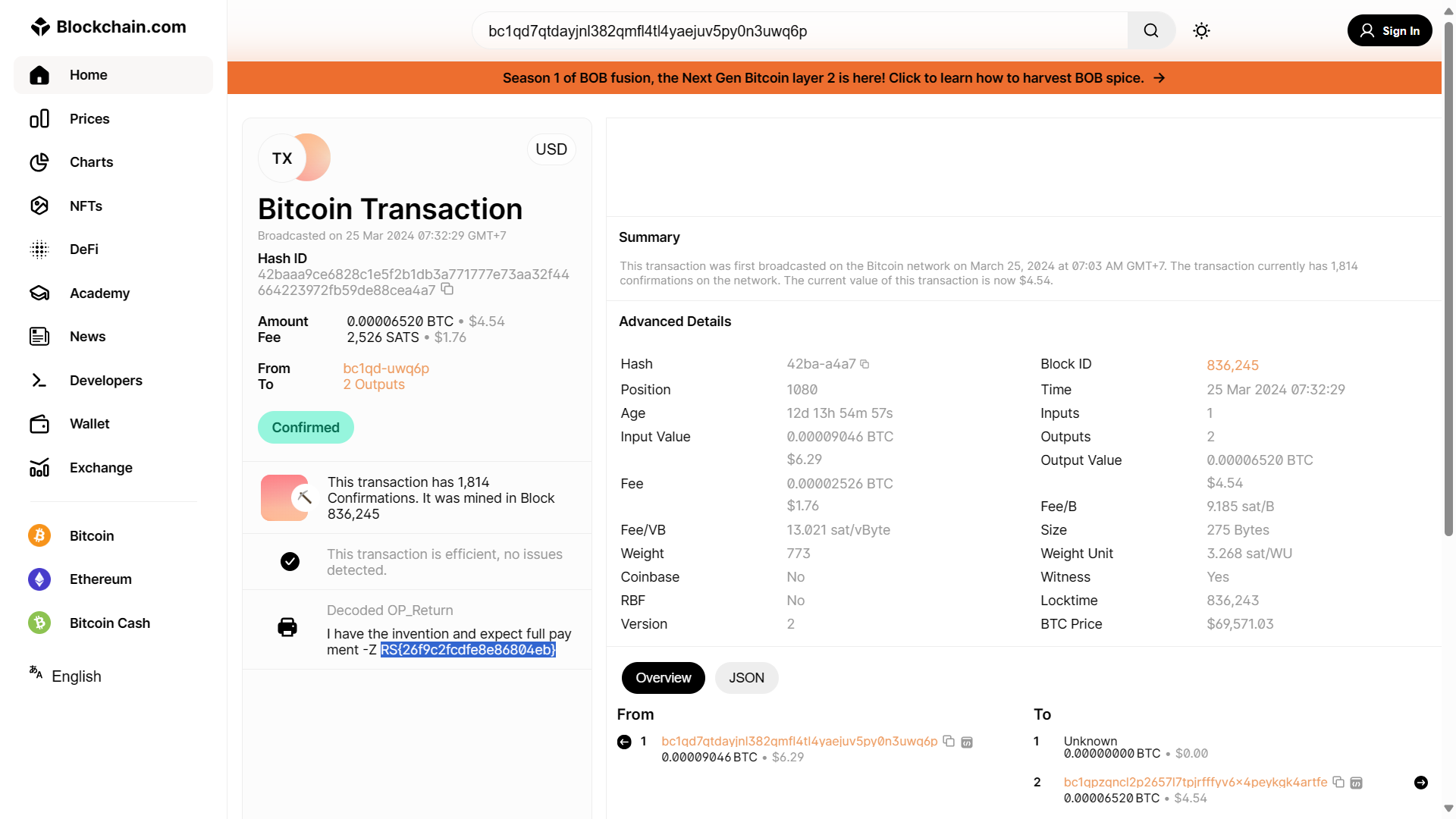This screenshot has height=819, width=1456.
Task: Copy short hash in Advanced Details
Action: pos(864,365)
